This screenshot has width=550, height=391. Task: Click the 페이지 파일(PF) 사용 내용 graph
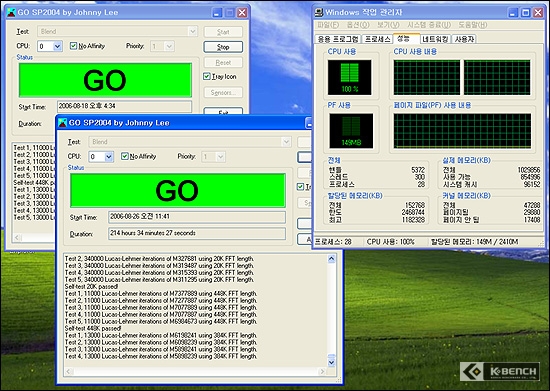(462, 131)
